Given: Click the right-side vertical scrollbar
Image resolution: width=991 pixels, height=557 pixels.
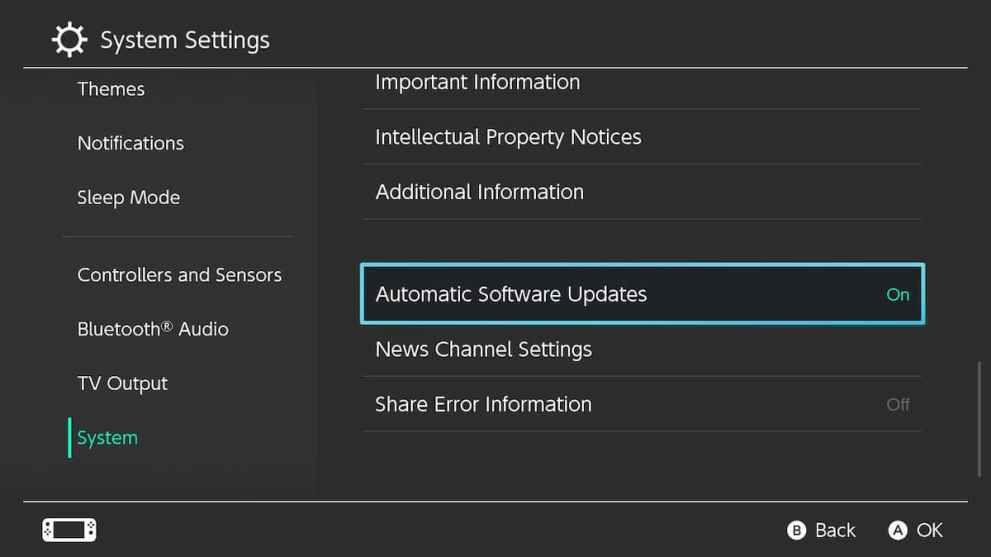Looking at the screenshot, I should click(978, 420).
